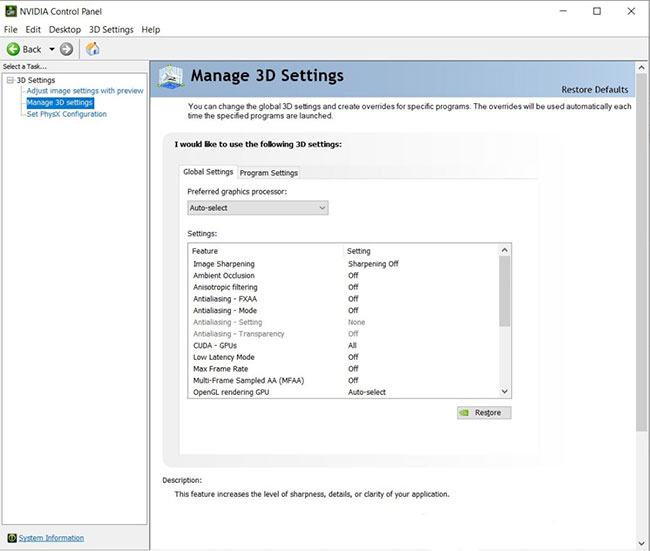Collapse the 3D Settings tree node
Image resolution: width=650 pixels, height=551 pixels.
pos(10,80)
